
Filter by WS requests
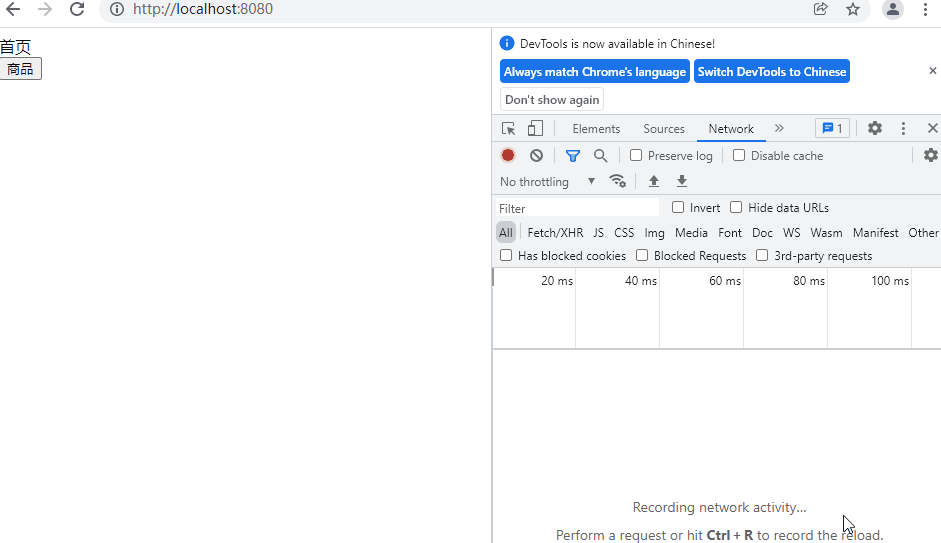(x=792, y=233)
